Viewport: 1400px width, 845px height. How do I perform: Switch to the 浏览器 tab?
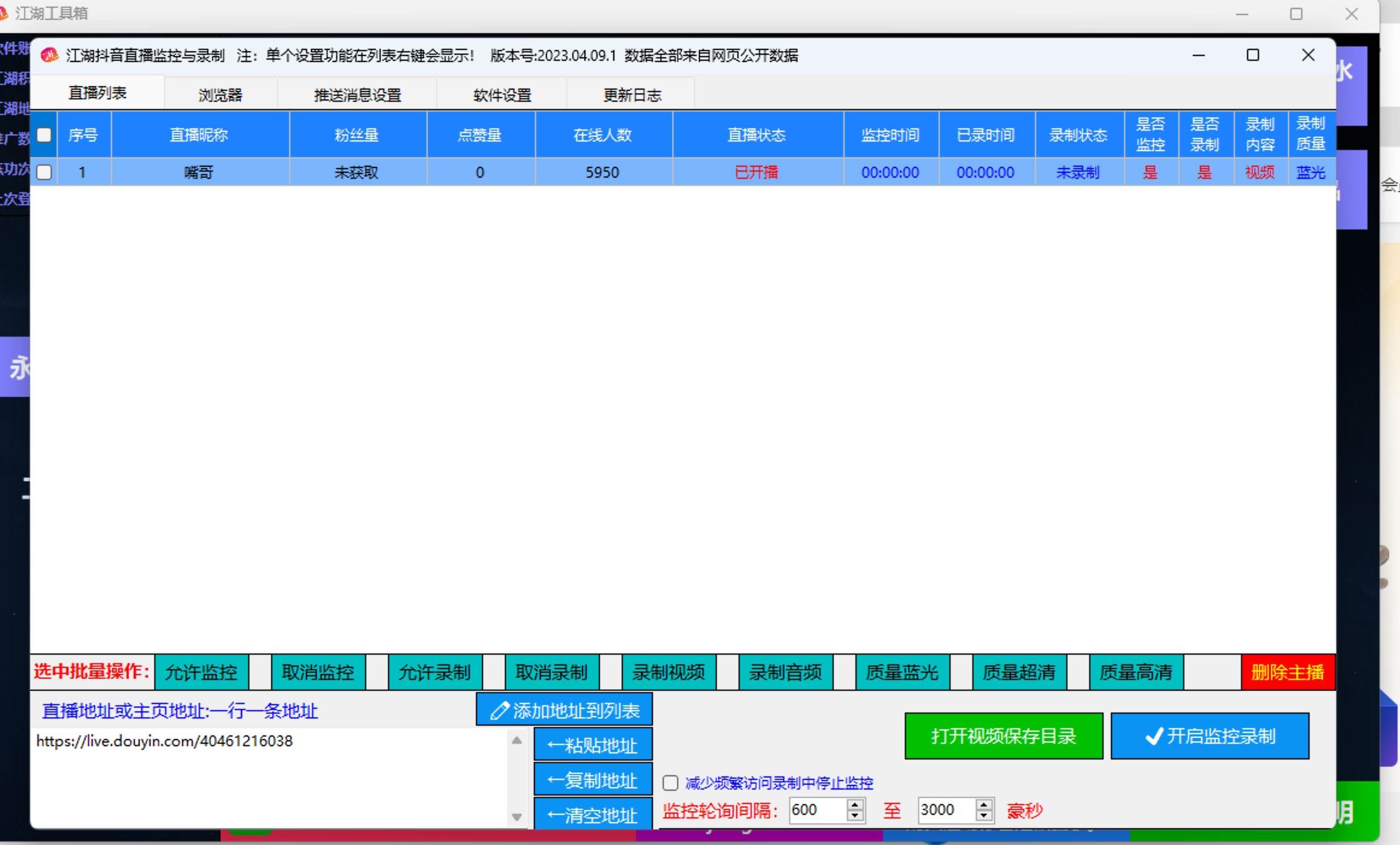tap(220, 93)
